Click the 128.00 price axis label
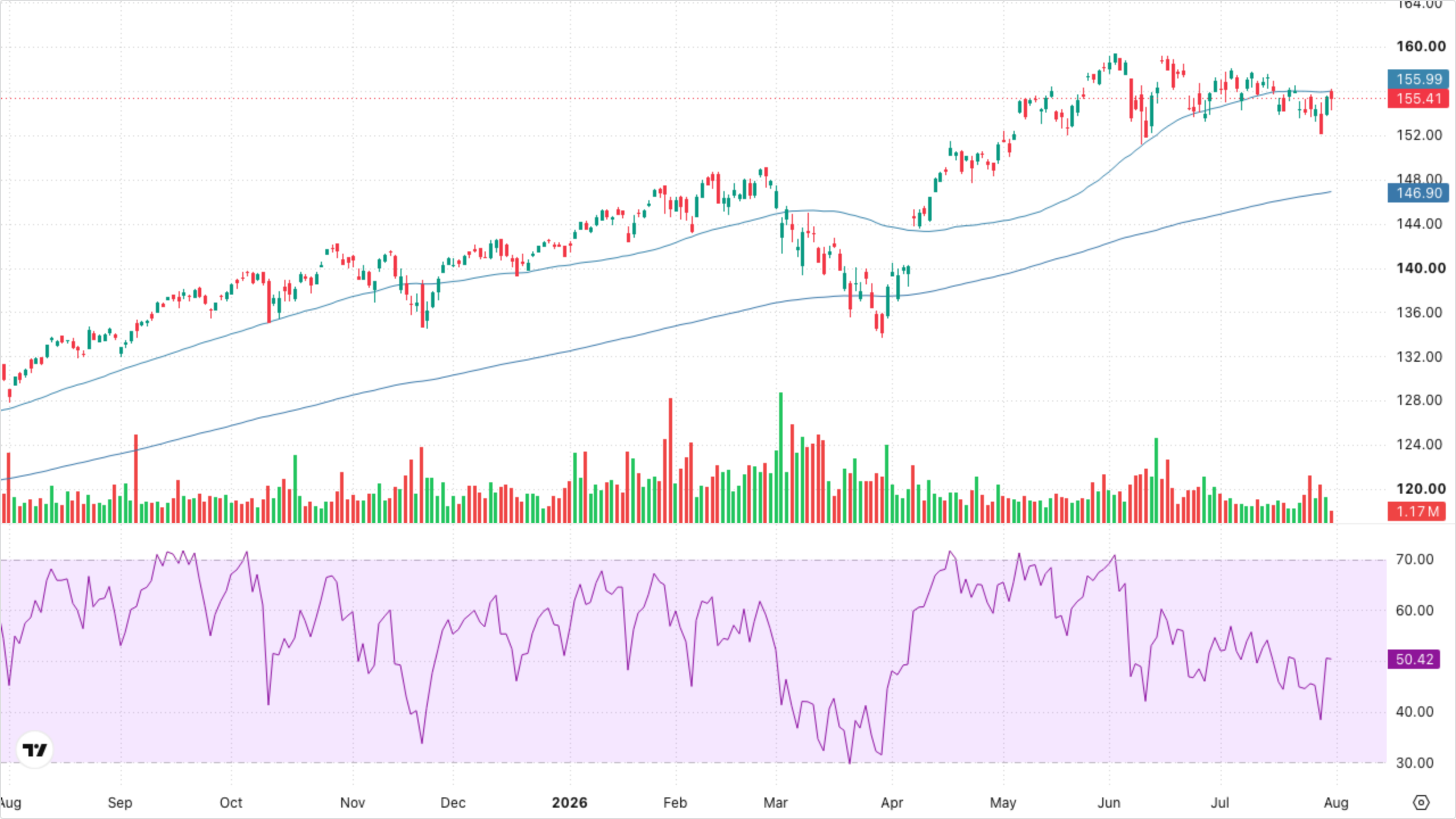Image resolution: width=1456 pixels, height=819 pixels. 1419,400
